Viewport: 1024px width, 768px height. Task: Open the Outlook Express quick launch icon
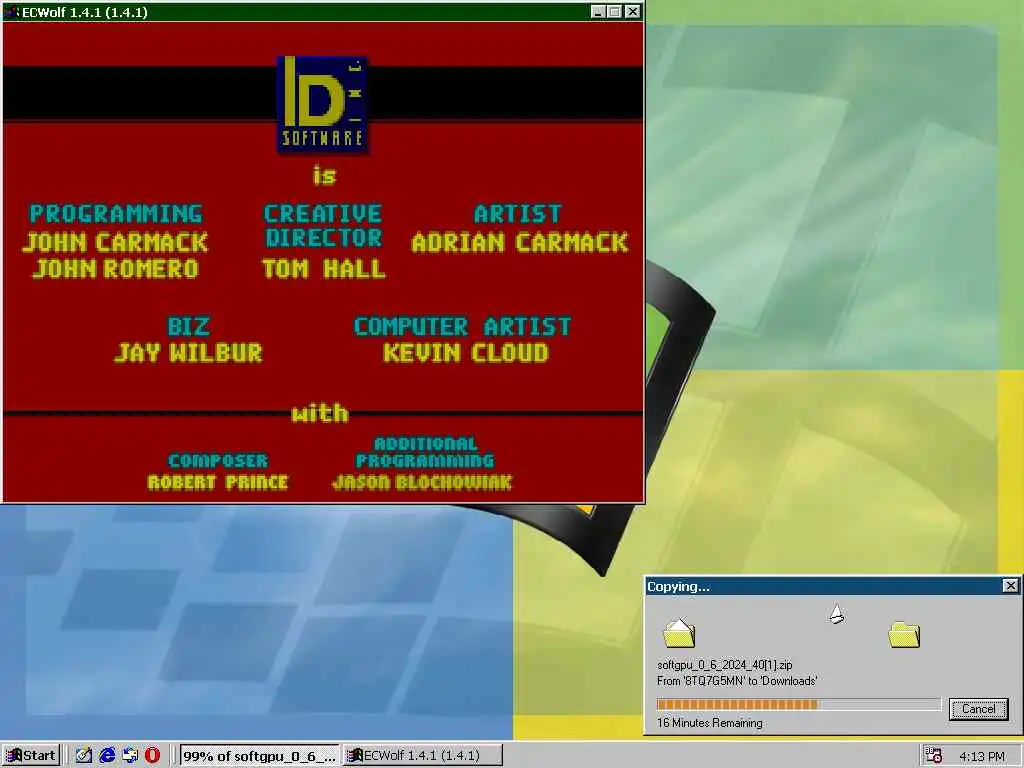(130, 756)
